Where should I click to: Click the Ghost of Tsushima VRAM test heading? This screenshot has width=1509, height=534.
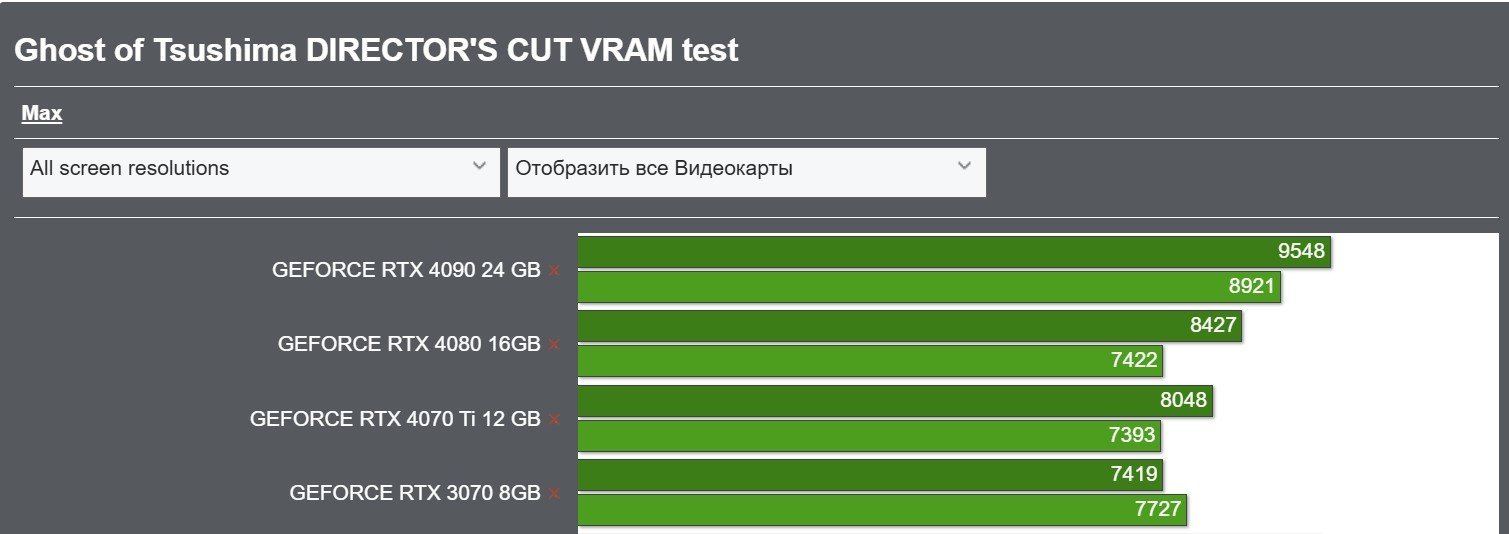(x=376, y=51)
